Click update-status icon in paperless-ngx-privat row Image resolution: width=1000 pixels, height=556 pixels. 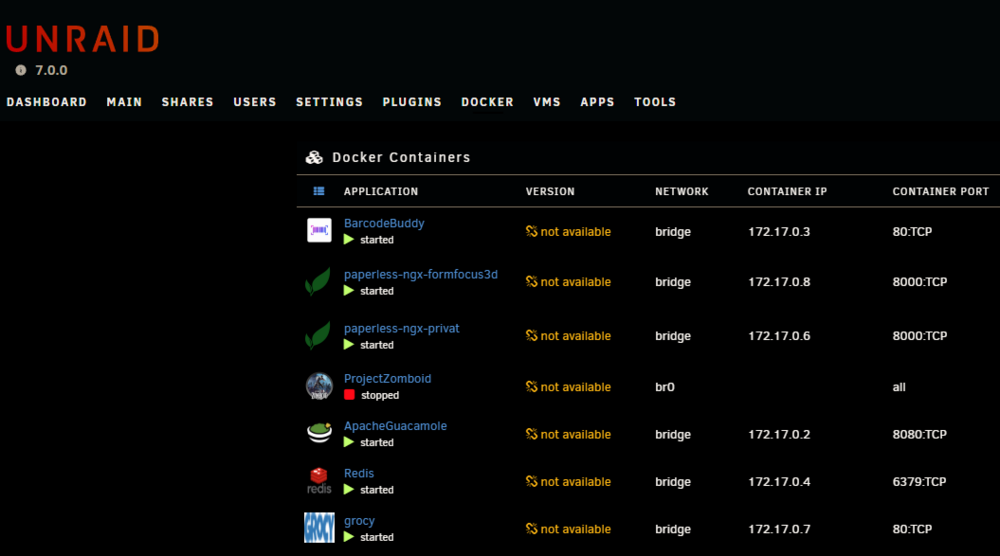click(x=531, y=335)
